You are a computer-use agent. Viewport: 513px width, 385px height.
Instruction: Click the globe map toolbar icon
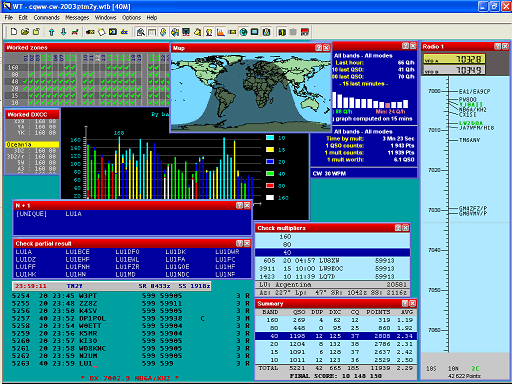[243, 32]
